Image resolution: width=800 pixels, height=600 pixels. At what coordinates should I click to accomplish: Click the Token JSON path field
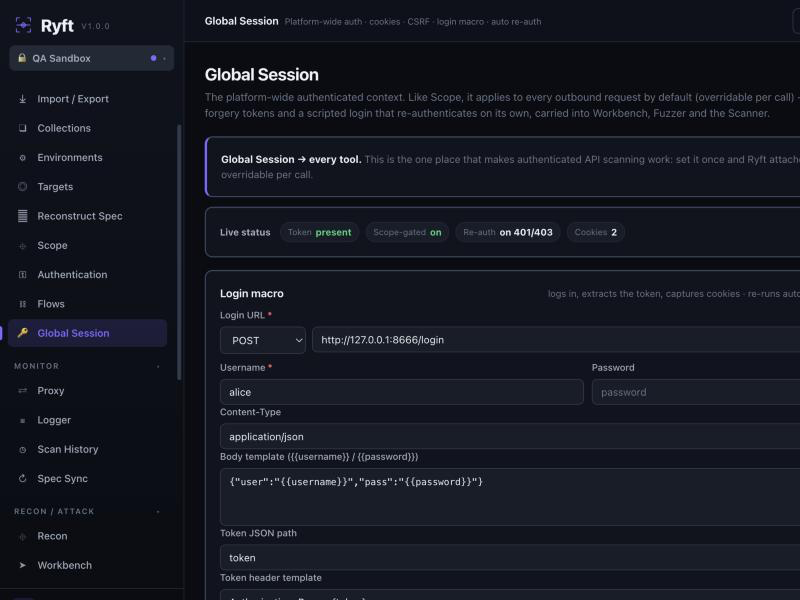[510, 557]
